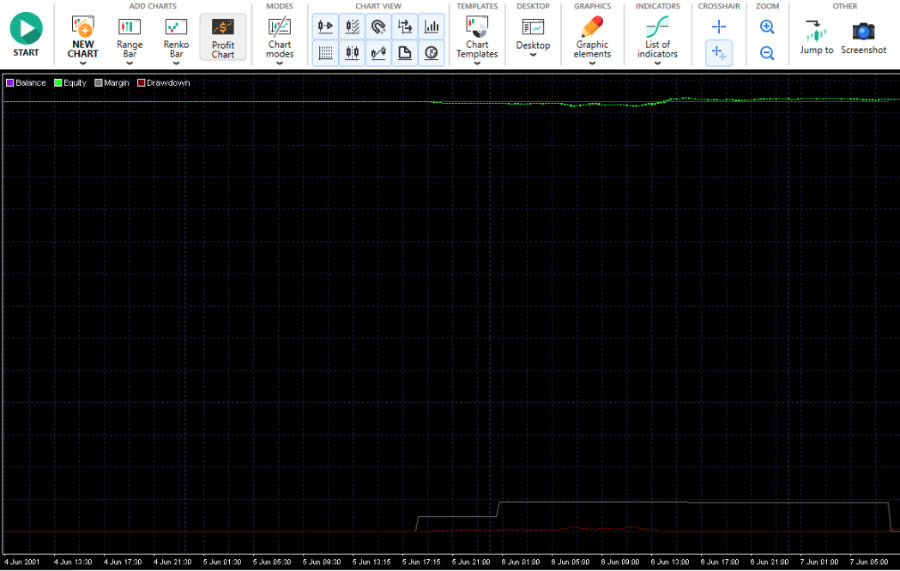Click the '5 Jun 01:30' time axis label
Viewport: 900px width, 571px height.
(222, 562)
